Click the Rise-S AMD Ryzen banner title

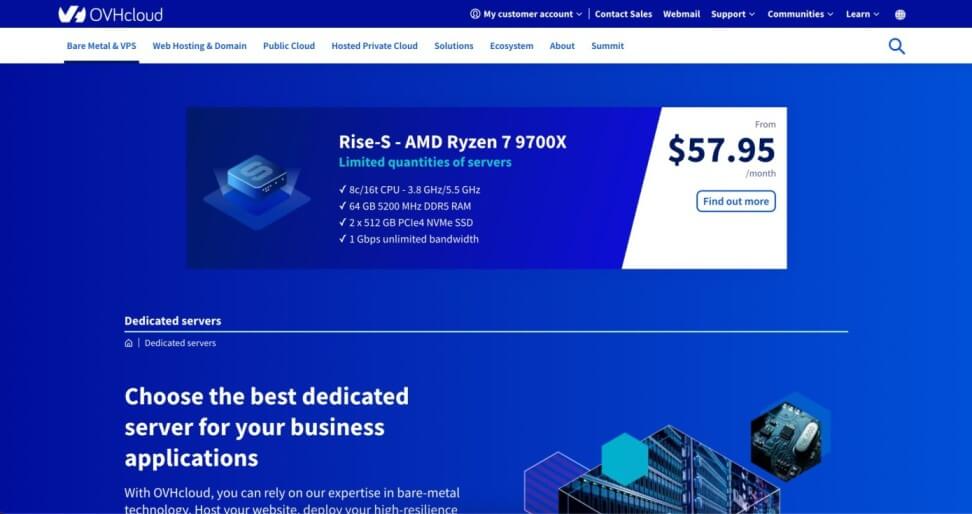[452, 142]
